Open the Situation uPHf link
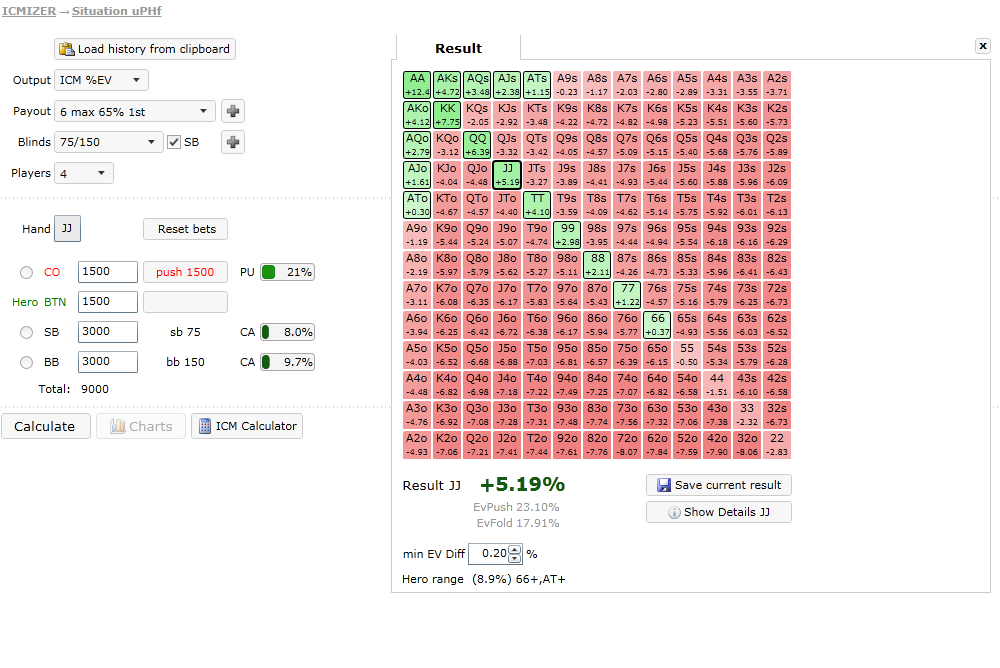The width and height of the screenshot is (1000, 668). [x=116, y=11]
